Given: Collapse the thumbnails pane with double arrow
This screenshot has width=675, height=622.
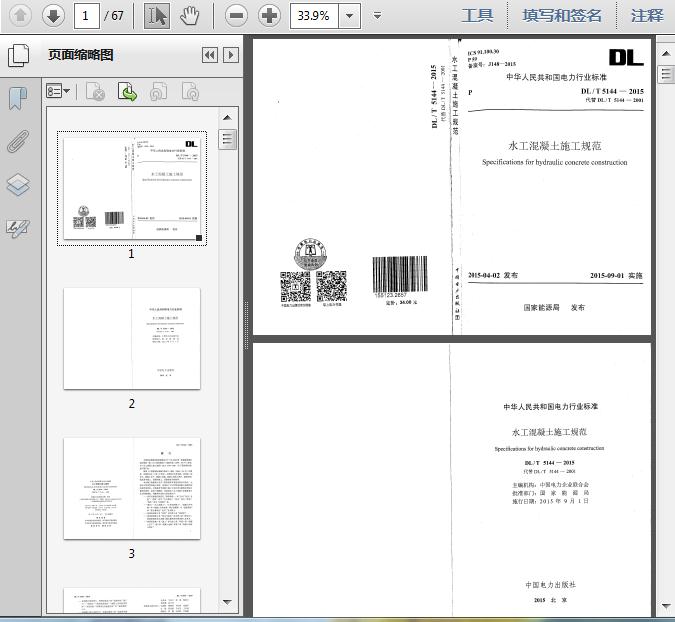Looking at the screenshot, I should (210, 56).
